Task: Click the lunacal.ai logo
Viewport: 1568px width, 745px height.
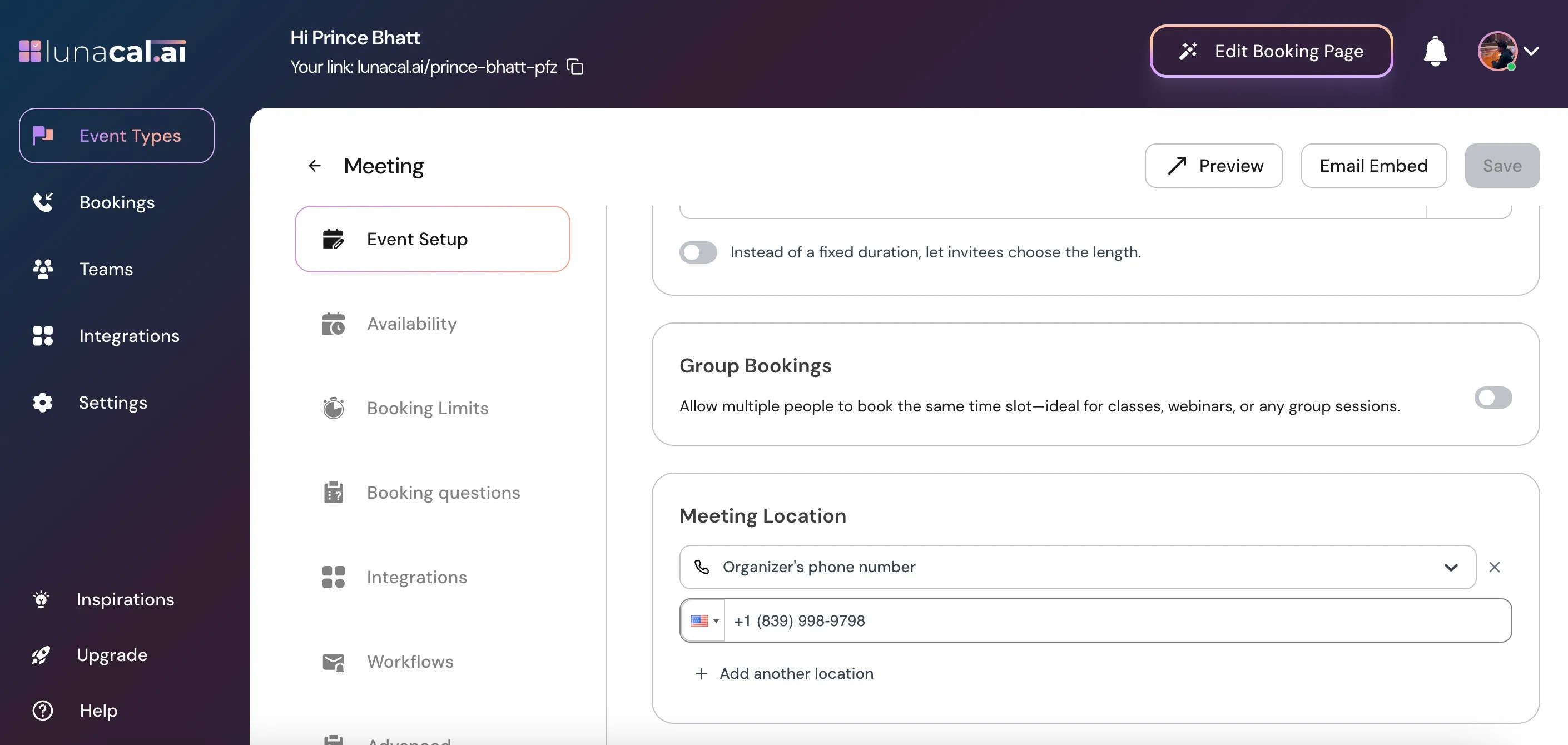Action: click(102, 51)
